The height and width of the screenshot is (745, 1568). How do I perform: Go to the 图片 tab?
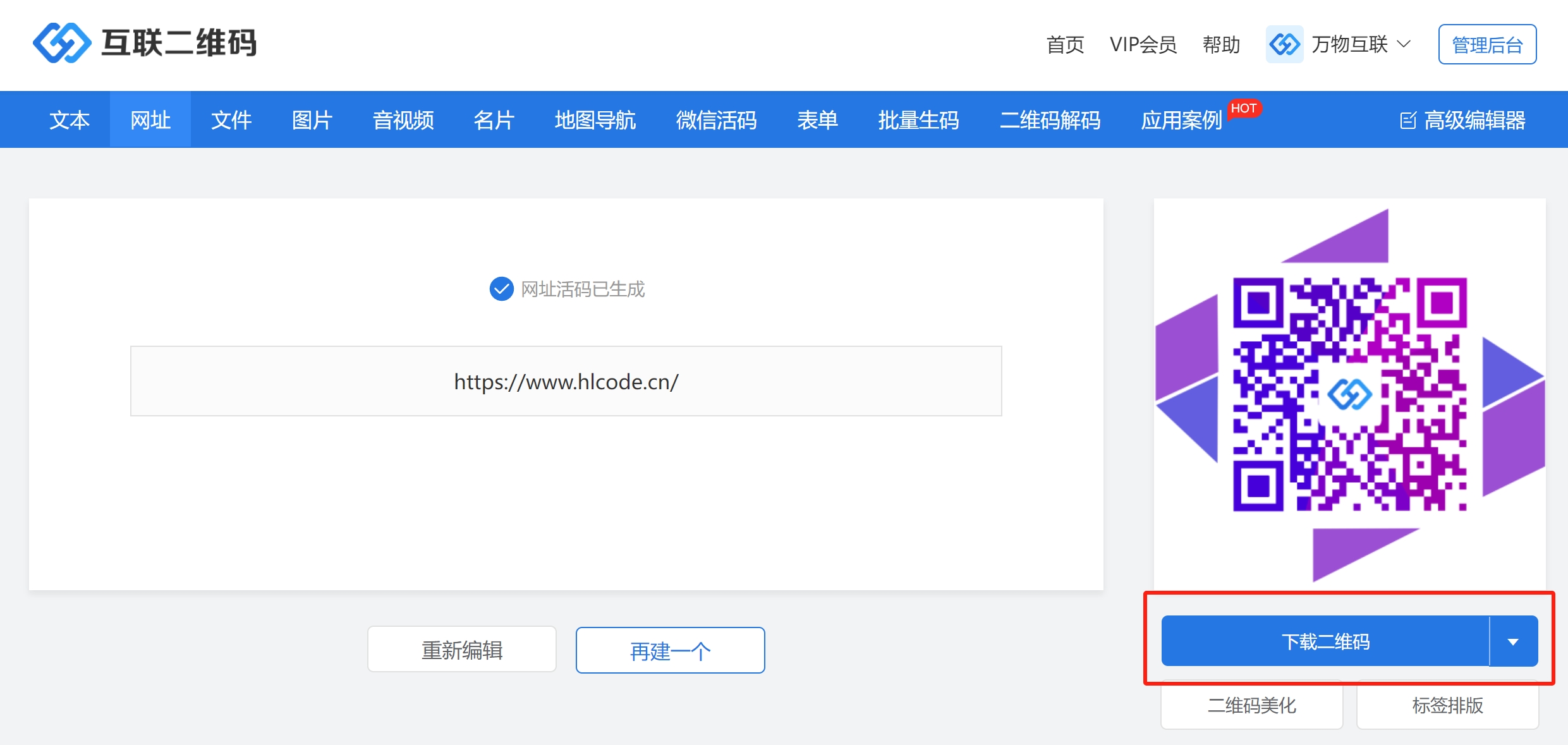(x=312, y=119)
